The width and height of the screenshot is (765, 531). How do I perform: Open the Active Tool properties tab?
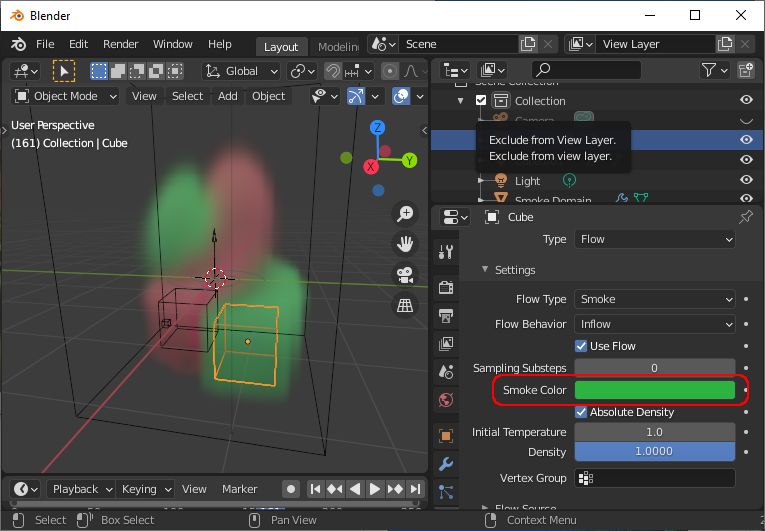(446, 252)
